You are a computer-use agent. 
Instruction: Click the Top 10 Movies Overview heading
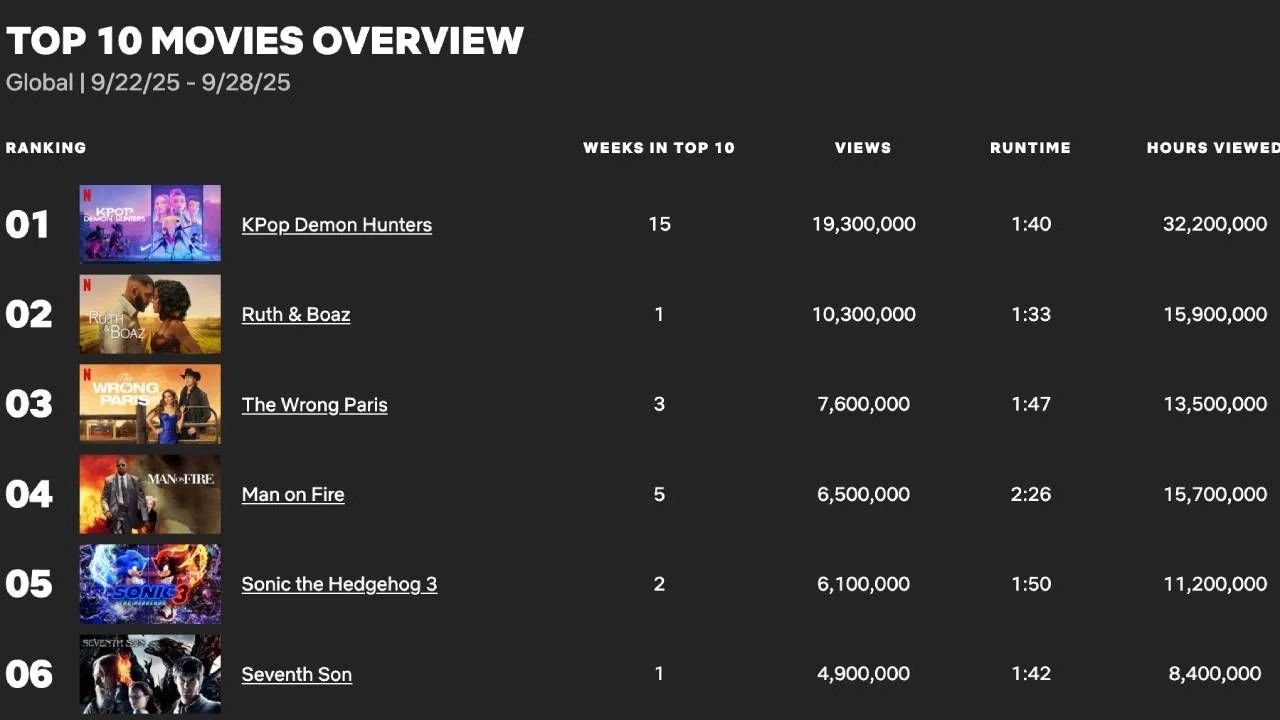click(265, 41)
